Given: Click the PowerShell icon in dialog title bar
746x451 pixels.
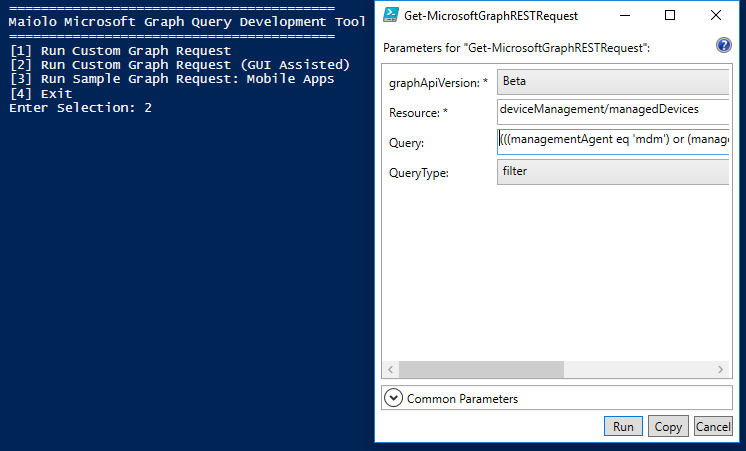Looking at the screenshot, I should (391, 15).
